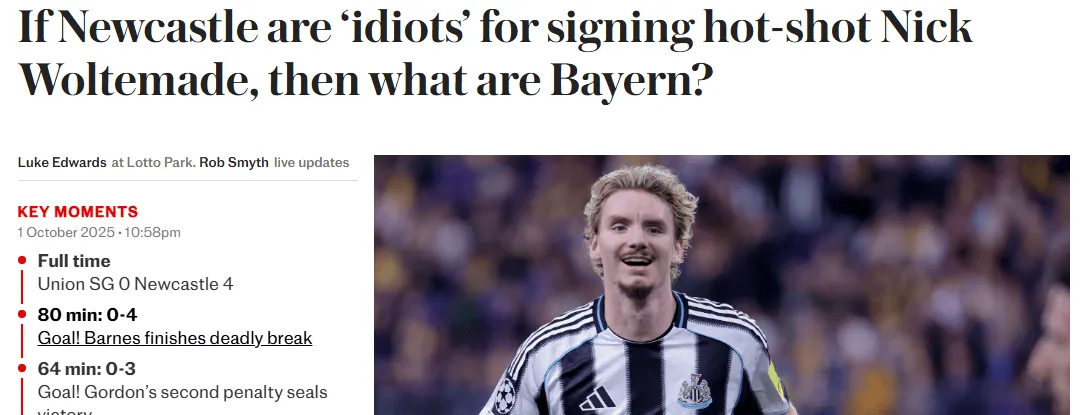
Task: Click the KEY MOMENTS section heading
Action: (x=78, y=212)
